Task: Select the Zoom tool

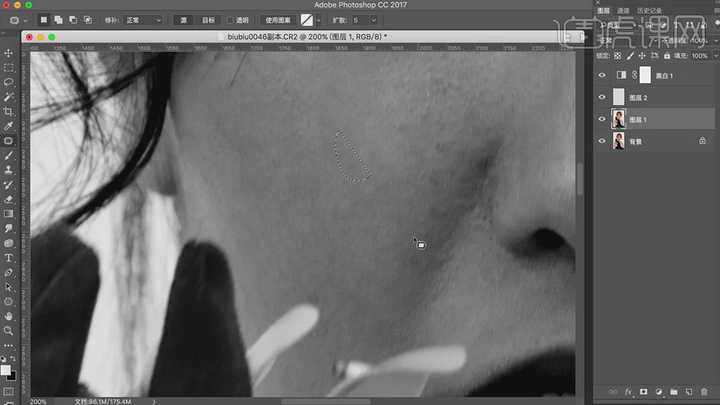Action: (8, 331)
